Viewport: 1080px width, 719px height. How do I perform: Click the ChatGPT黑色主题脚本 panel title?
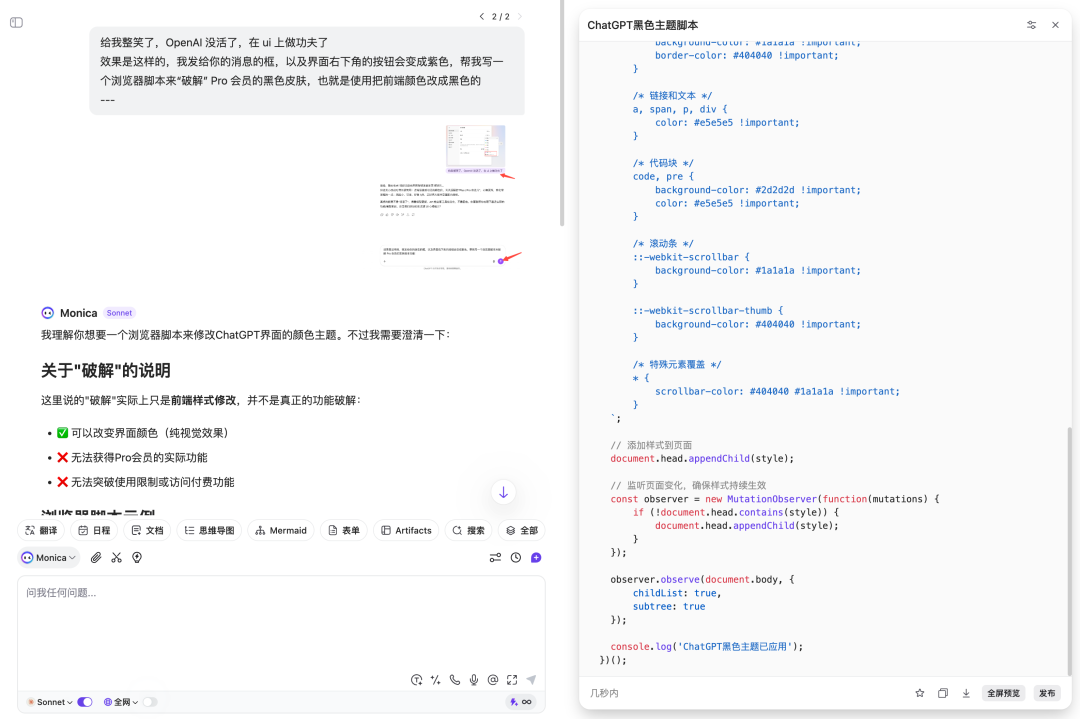(643, 25)
